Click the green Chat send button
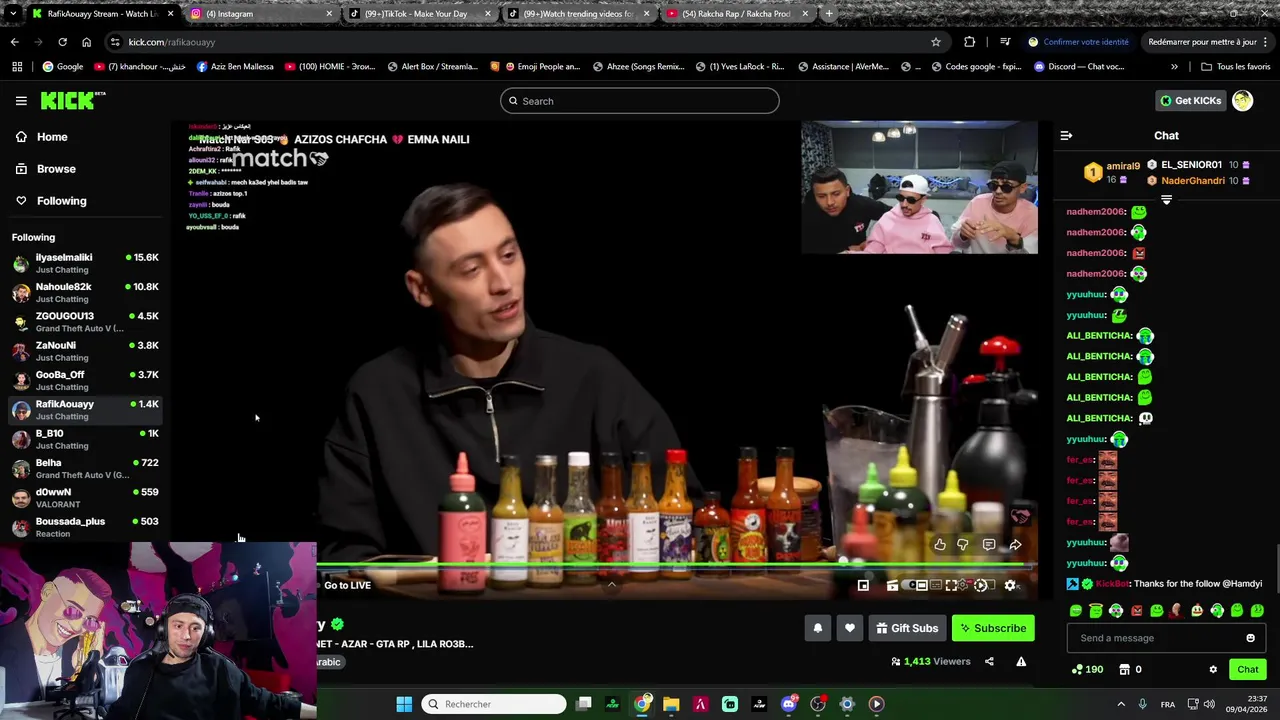The height and width of the screenshot is (720, 1280). click(x=1248, y=669)
